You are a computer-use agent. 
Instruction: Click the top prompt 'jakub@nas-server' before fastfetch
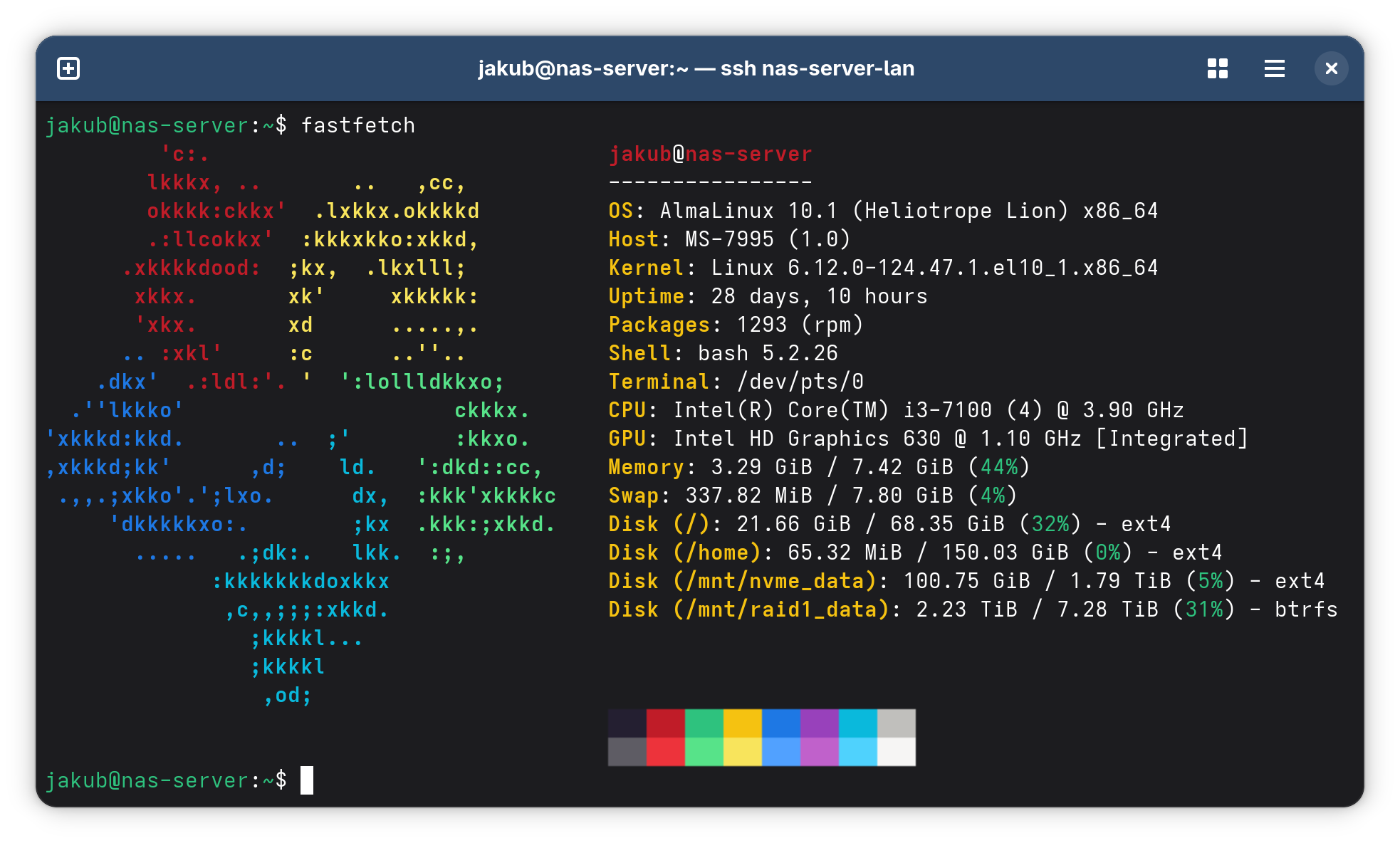(x=147, y=125)
